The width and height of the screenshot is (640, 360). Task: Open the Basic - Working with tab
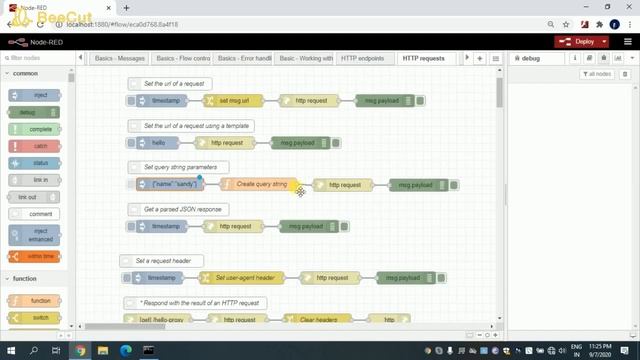click(304, 59)
